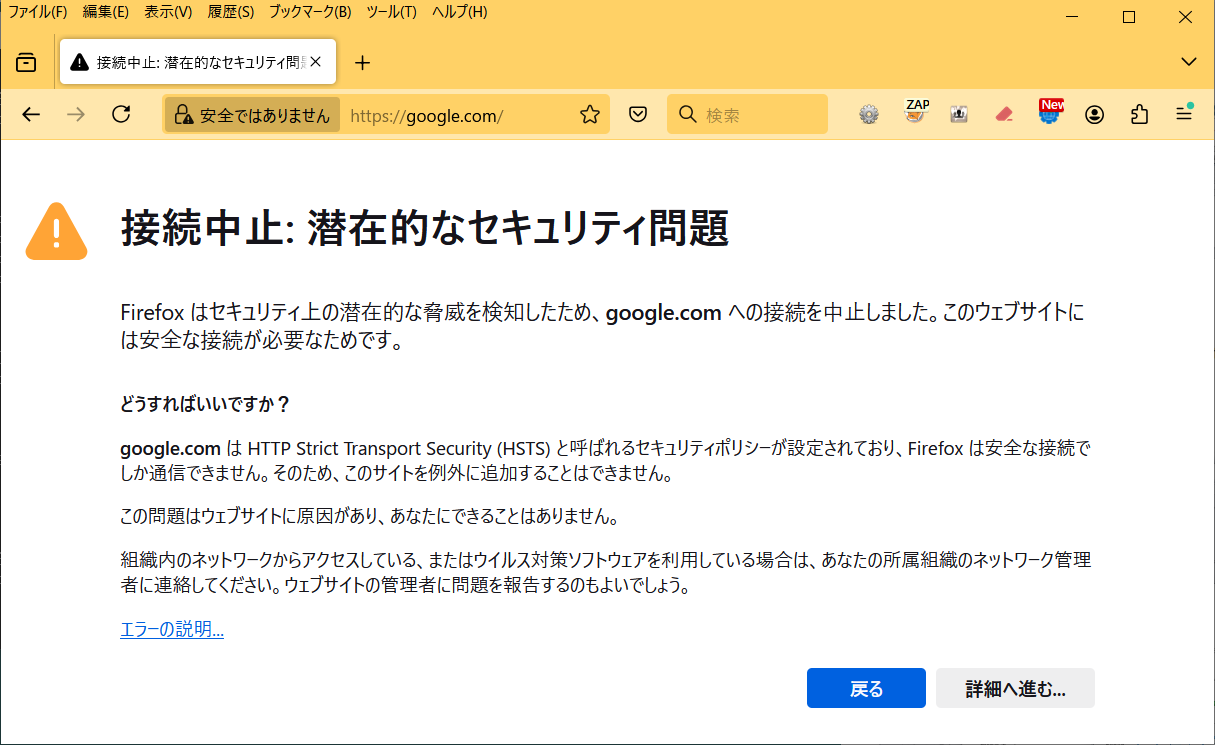Open the 編集(E) menu
Image resolution: width=1215 pixels, height=745 pixels.
106,12
